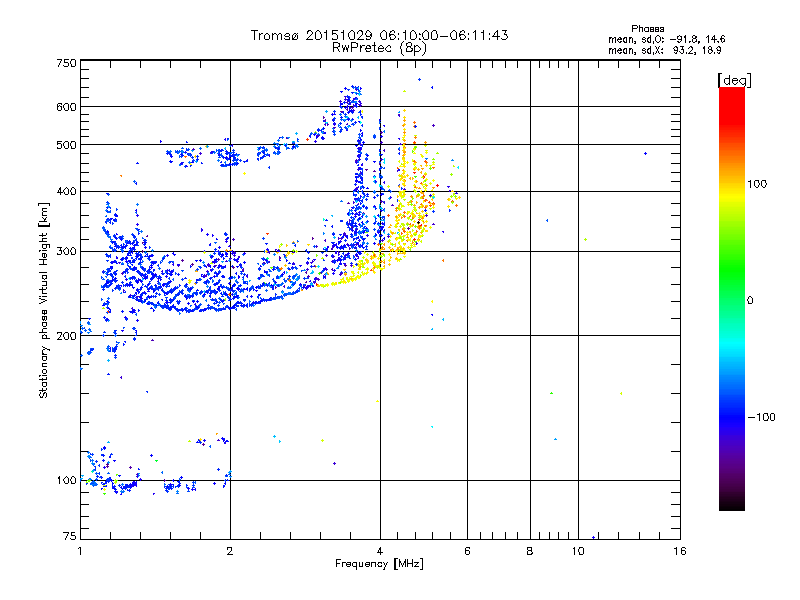Click 'mean, sd,O: -91.8, 14.6' text

point(666,39)
